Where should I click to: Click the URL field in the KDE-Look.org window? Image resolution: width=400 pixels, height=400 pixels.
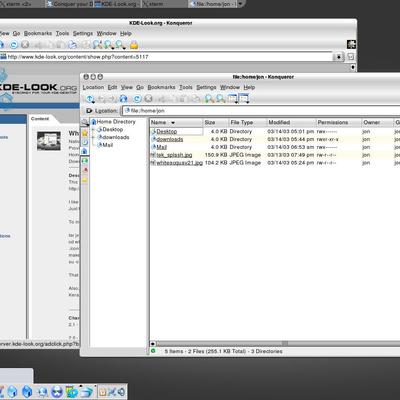point(166,57)
